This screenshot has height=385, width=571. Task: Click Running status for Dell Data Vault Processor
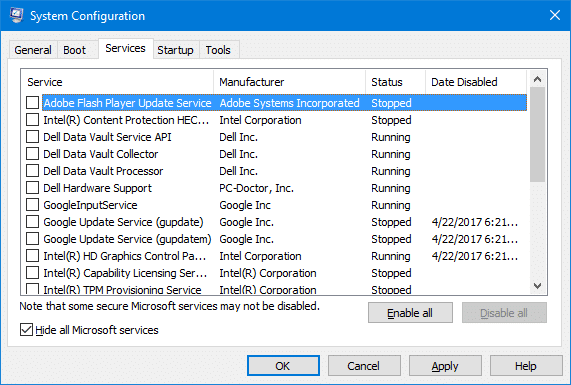(391, 171)
